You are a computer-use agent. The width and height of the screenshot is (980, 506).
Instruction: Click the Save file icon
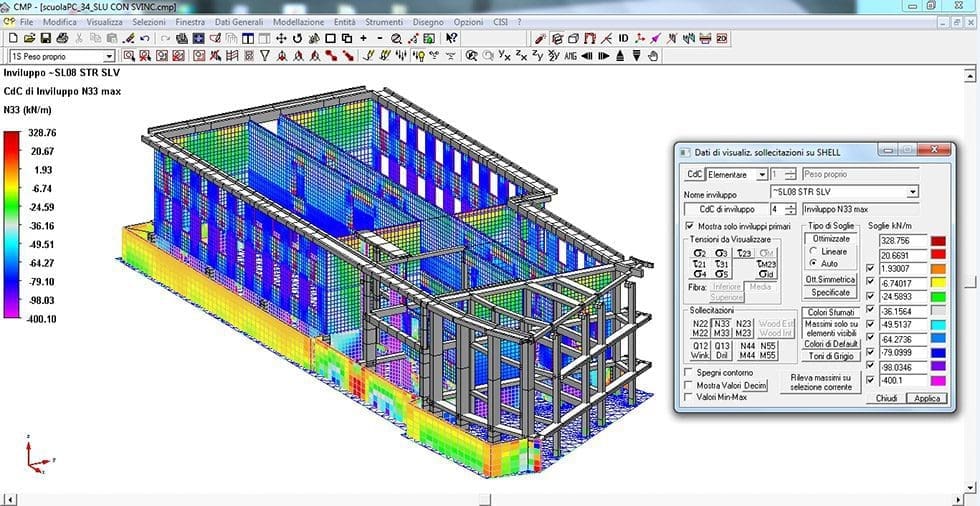pos(45,38)
